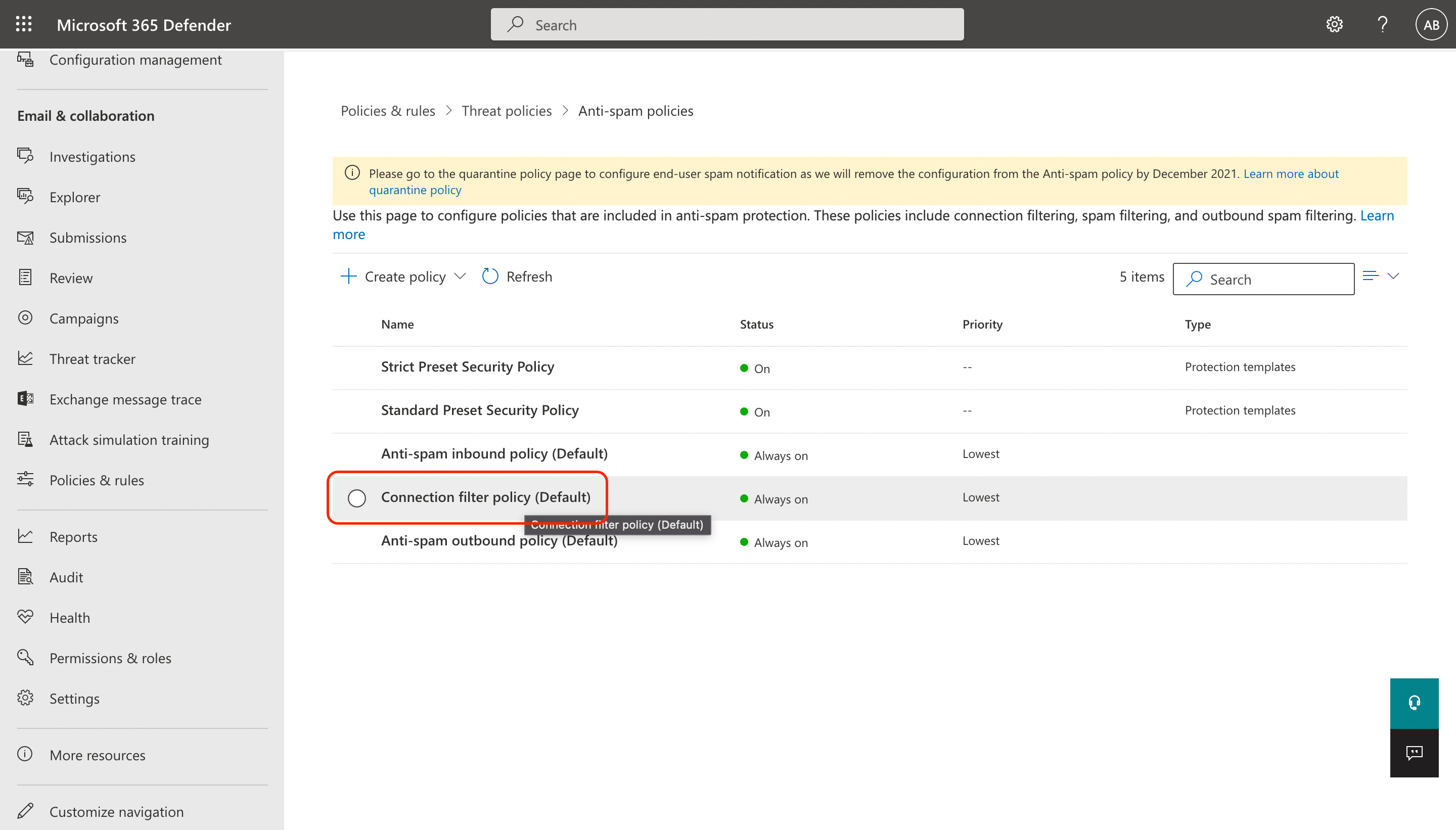
Task: Select the Connection filter policy radio button
Action: tap(357, 498)
